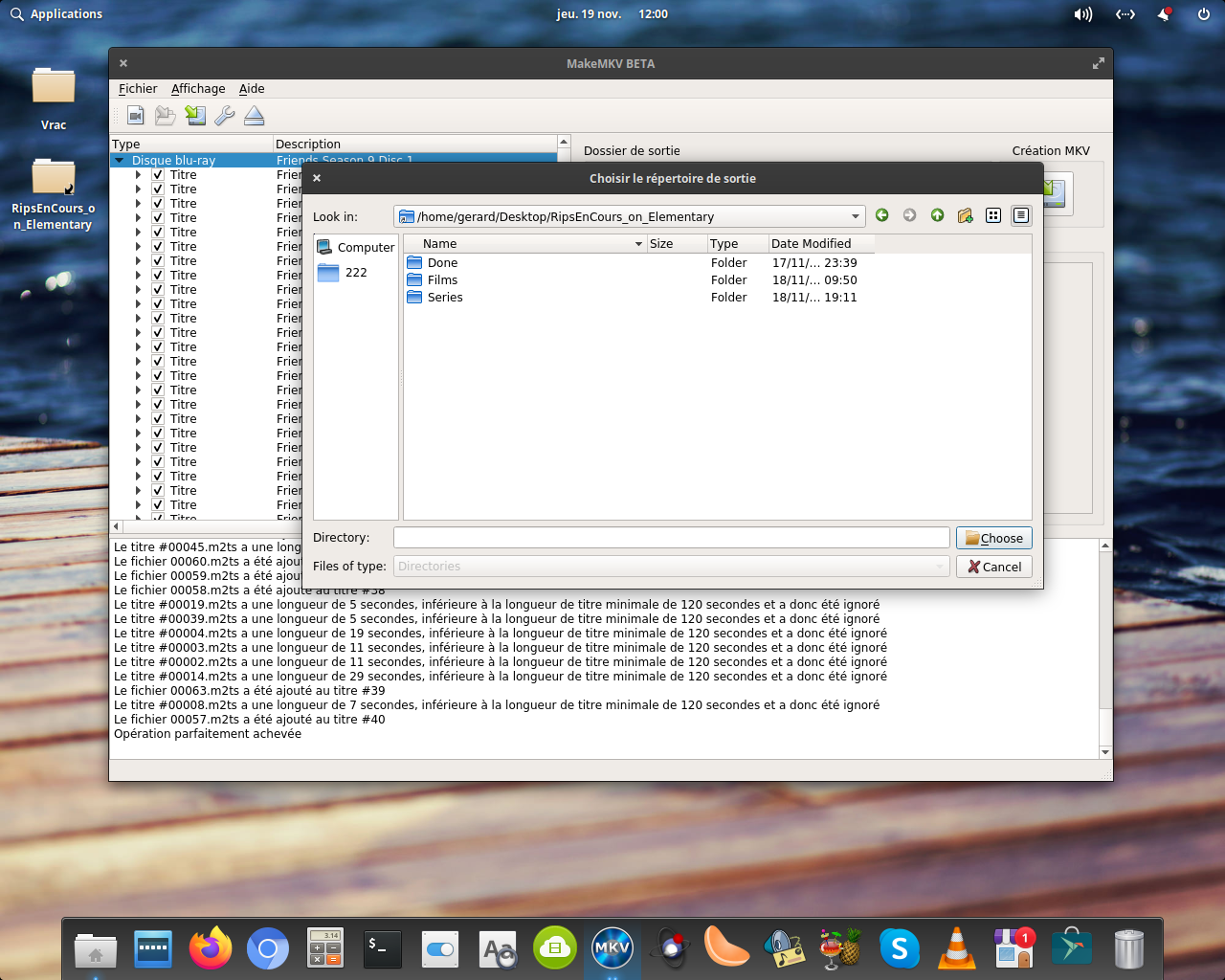The width and height of the screenshot is (1225, 980).
Task: Click the open folder icon in MakeMKV toolbar
Action: coord(166,116)
